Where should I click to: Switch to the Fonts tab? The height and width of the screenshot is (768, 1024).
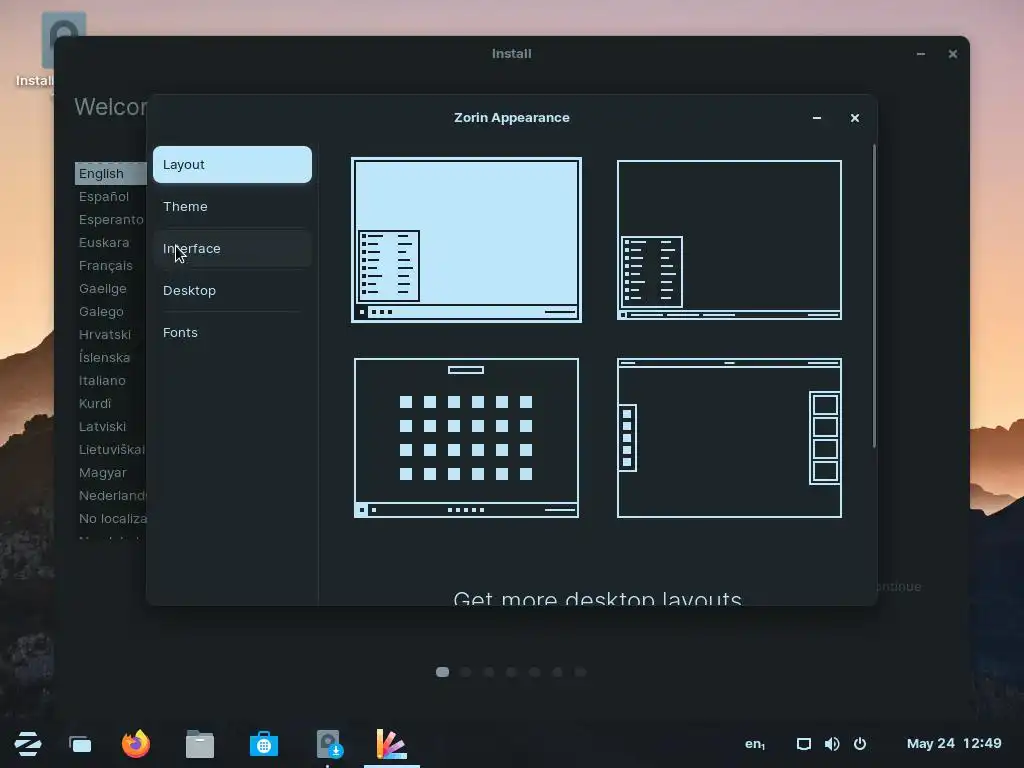232,332
